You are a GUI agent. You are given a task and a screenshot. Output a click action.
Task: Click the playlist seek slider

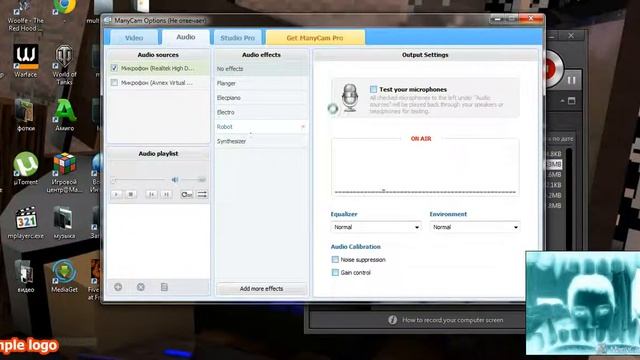click(140, 180)
